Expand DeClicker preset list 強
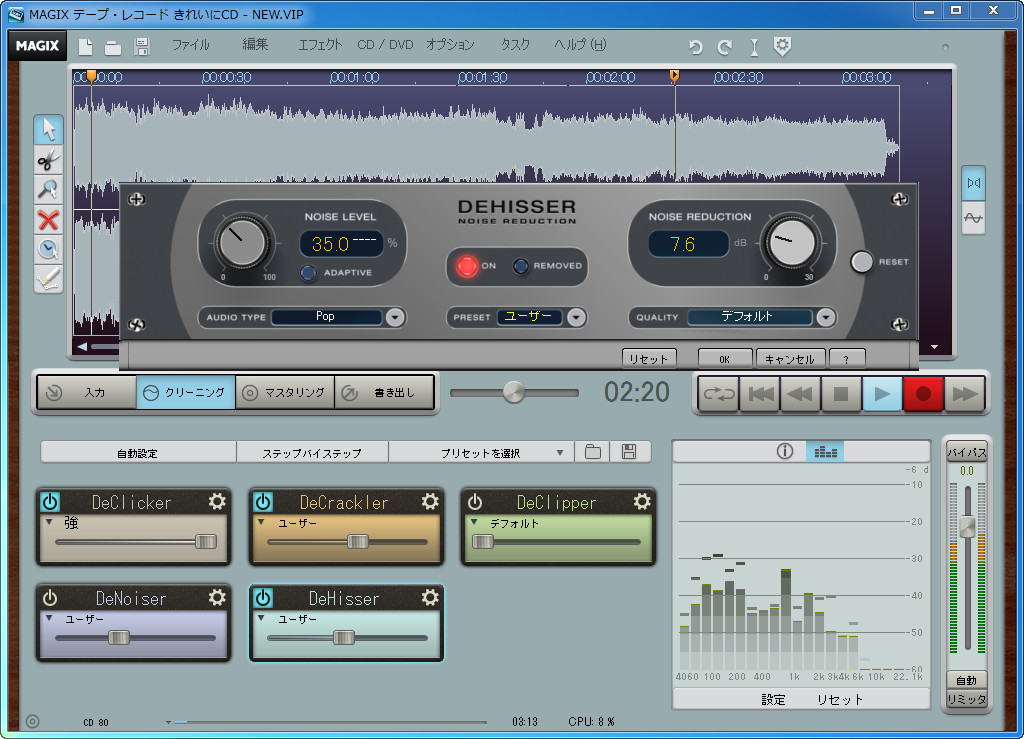1024x739 pixels. pyautogui.click(x=50, y=522)
